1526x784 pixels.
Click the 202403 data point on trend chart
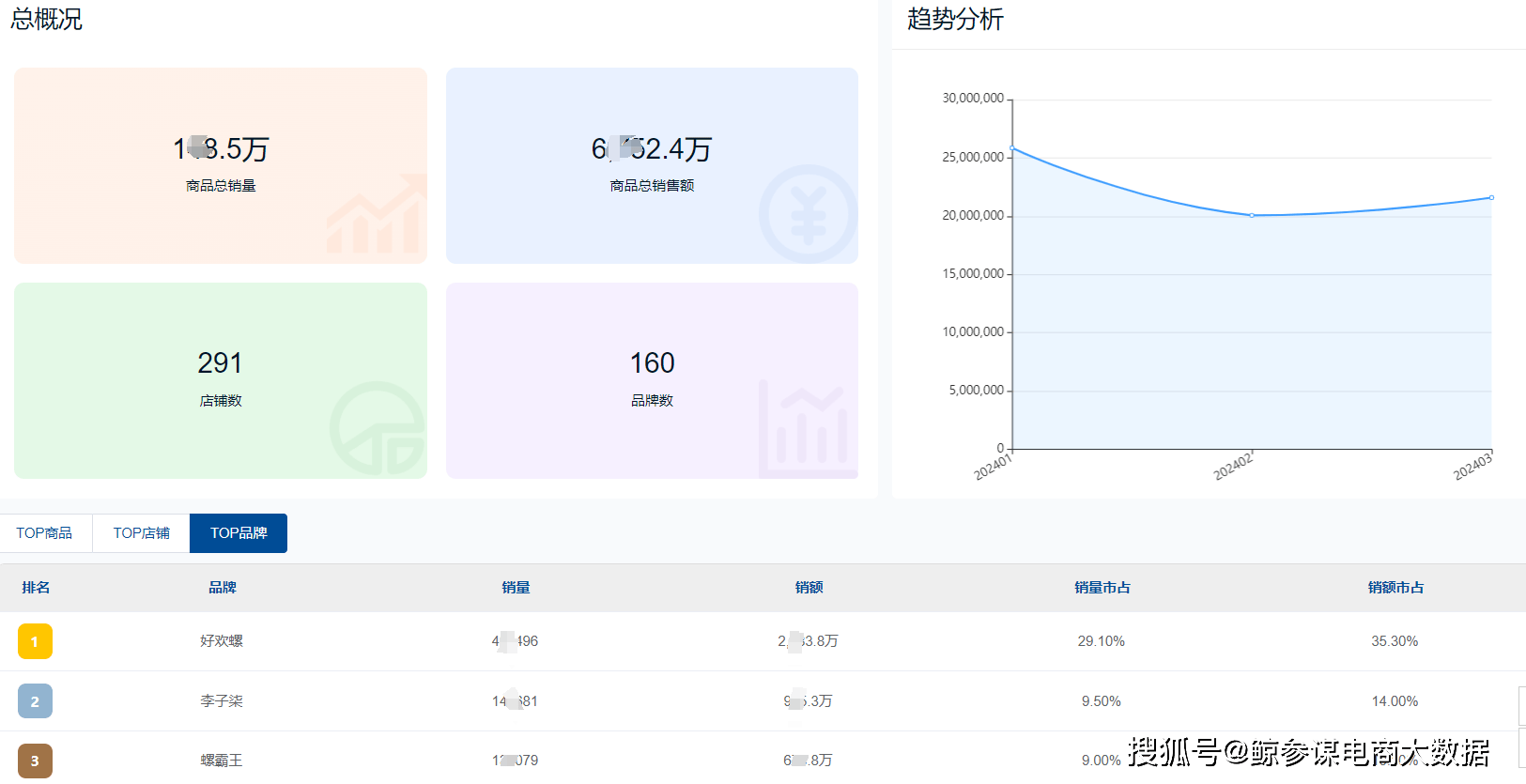(x=1491, y=197)
